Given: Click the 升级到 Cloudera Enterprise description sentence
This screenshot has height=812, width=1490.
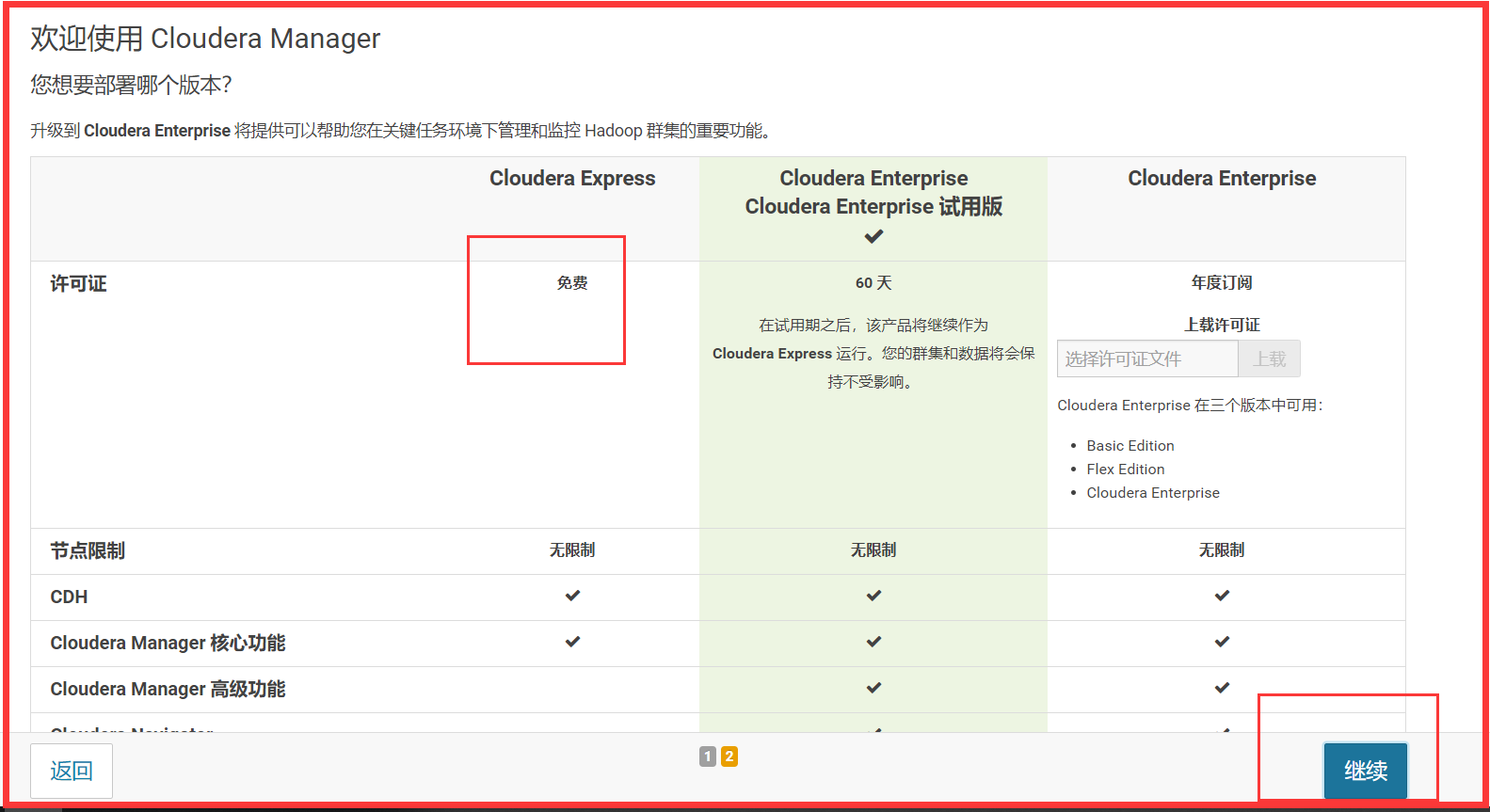Looking at the screenshot, I should tap(401, 131).
